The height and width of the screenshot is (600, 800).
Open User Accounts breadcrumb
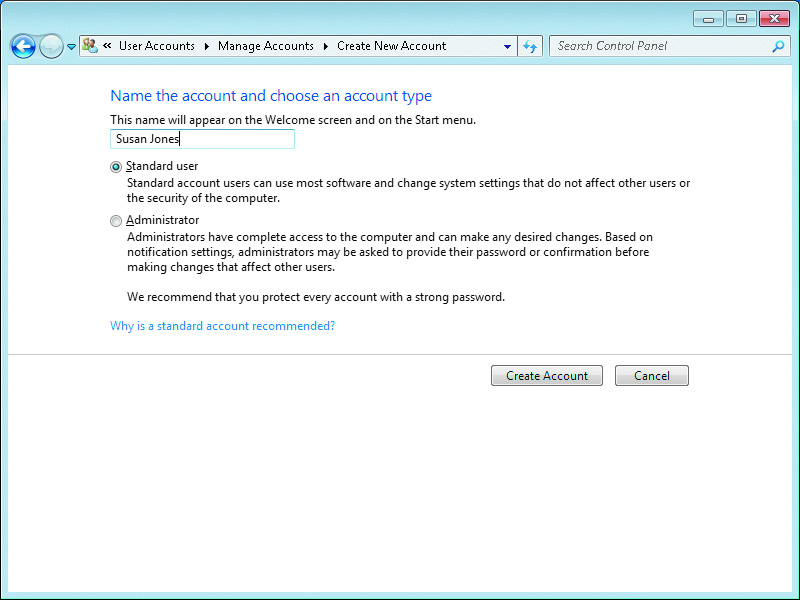[157, 46]
